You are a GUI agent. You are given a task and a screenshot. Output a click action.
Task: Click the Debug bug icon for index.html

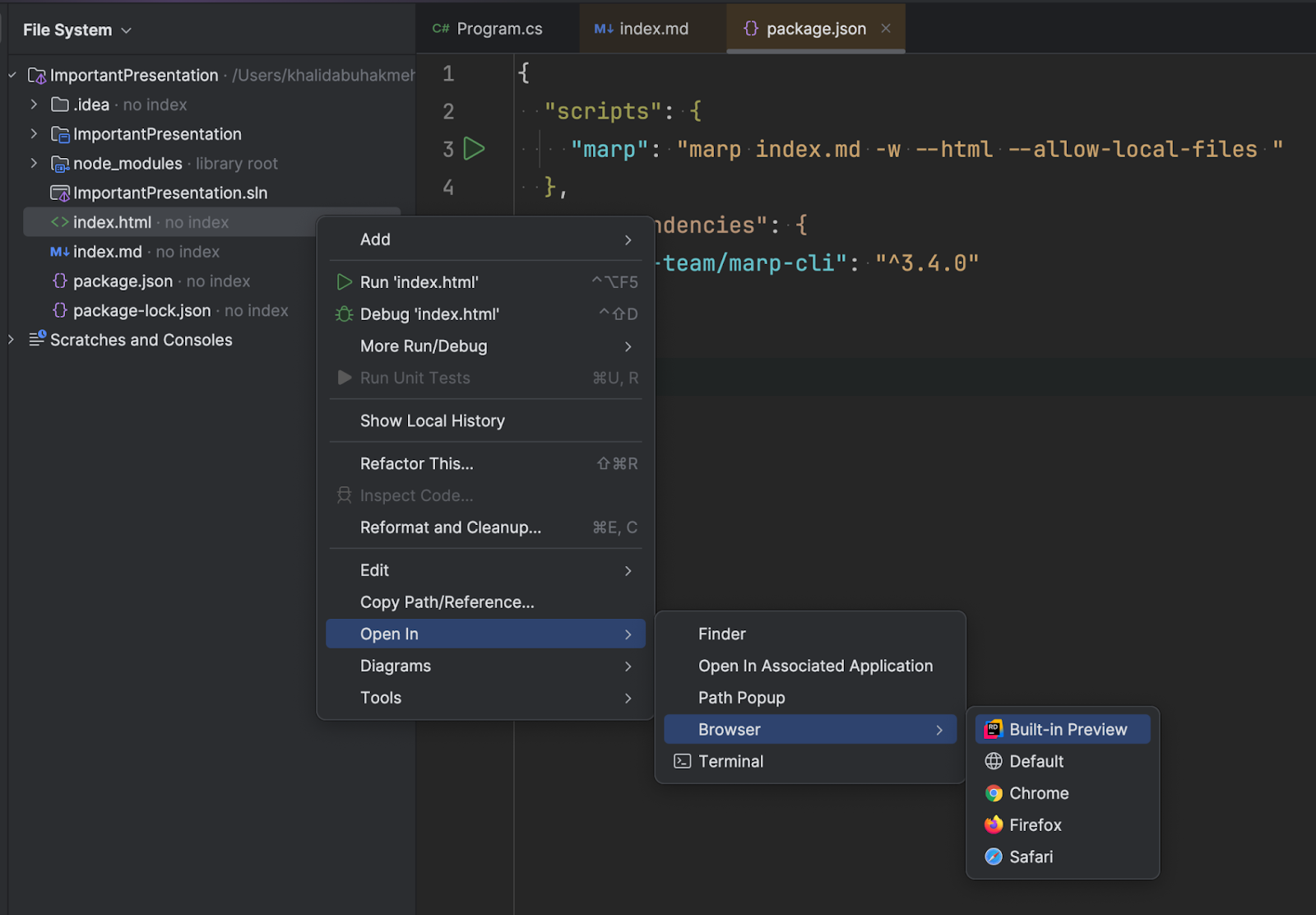coord(344,314)
